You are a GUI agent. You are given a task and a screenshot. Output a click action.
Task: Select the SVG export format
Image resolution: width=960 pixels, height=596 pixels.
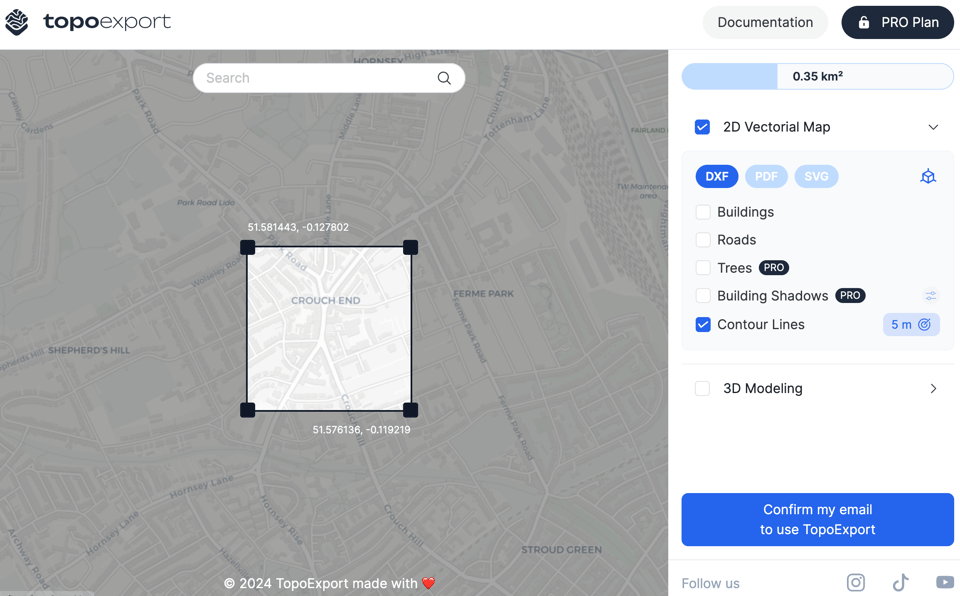(x=816, y=177)
